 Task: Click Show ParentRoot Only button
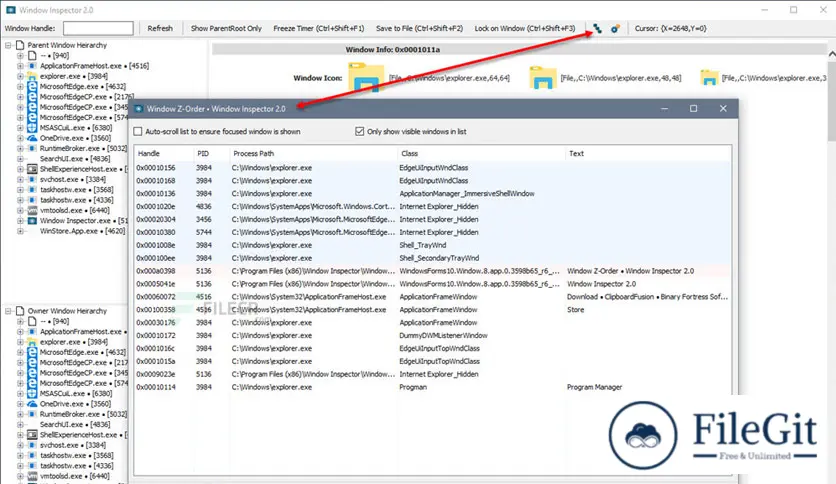pyautogui.click(x=226, y=28)
